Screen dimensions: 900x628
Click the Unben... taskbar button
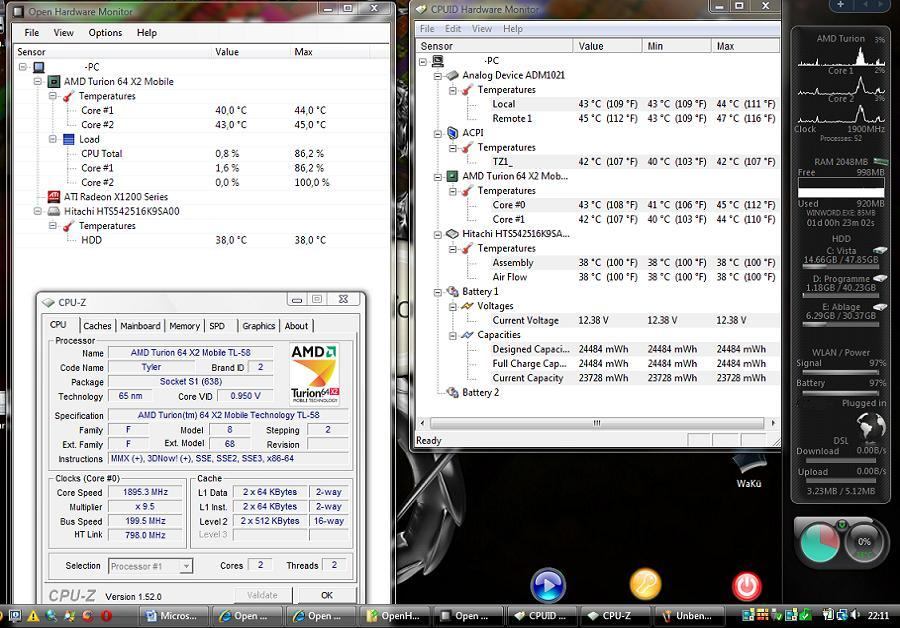(688, 616)
